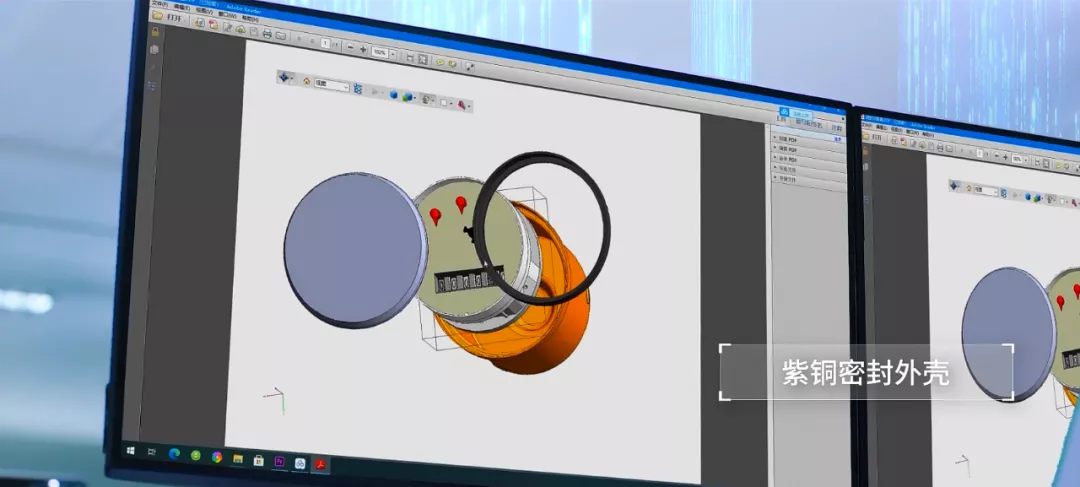Toggle the 3D cross section tool

(427, 99)
